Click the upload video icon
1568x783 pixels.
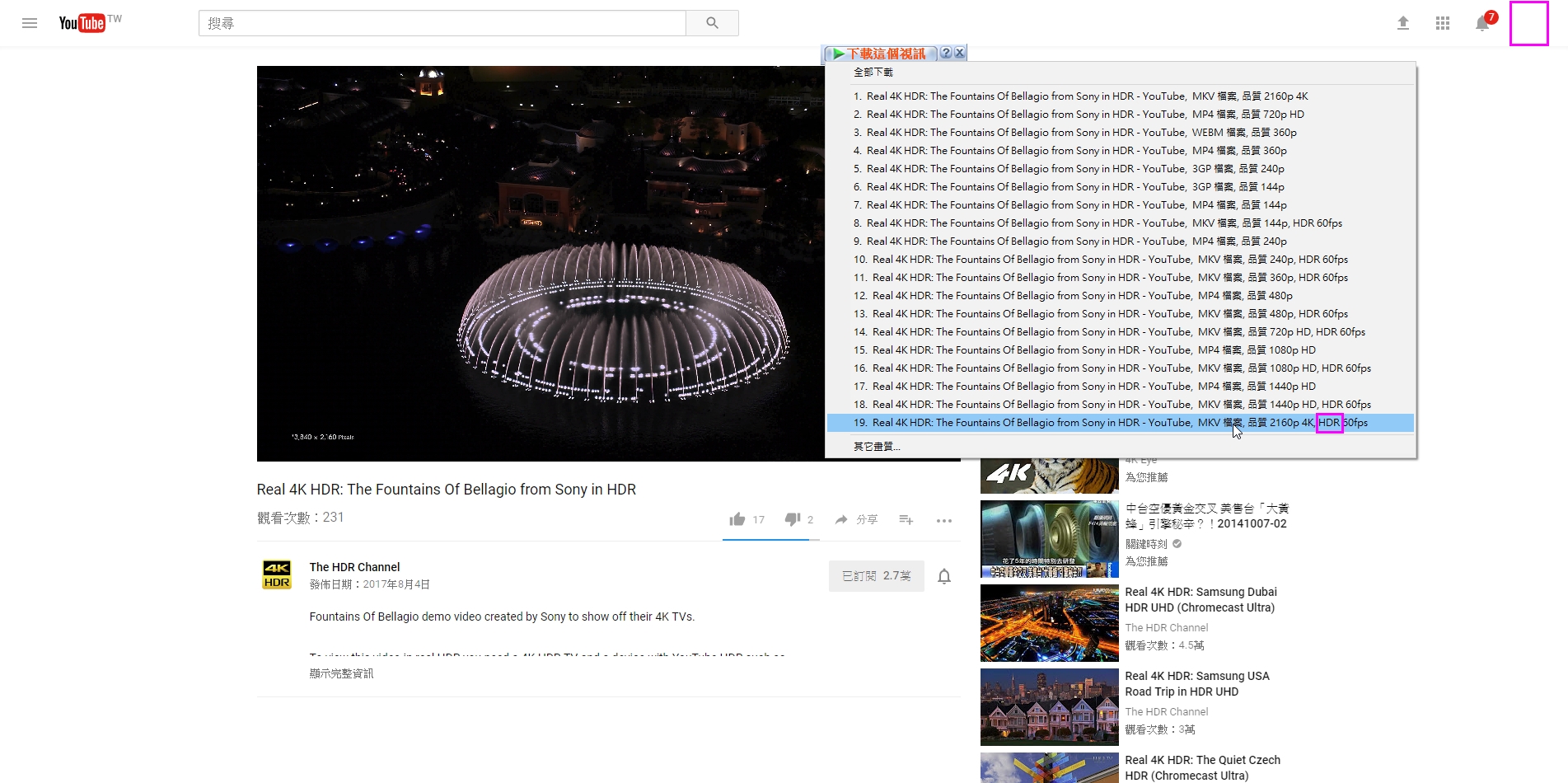(1403, 23)
